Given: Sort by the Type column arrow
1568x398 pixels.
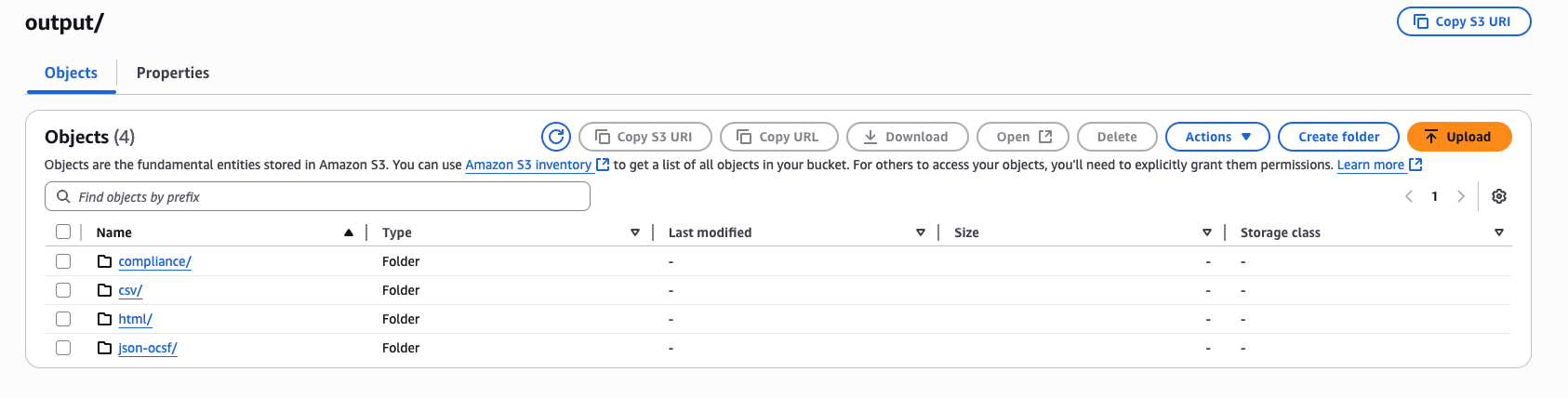Looking at the screenshot, I should tap(635, 232).
